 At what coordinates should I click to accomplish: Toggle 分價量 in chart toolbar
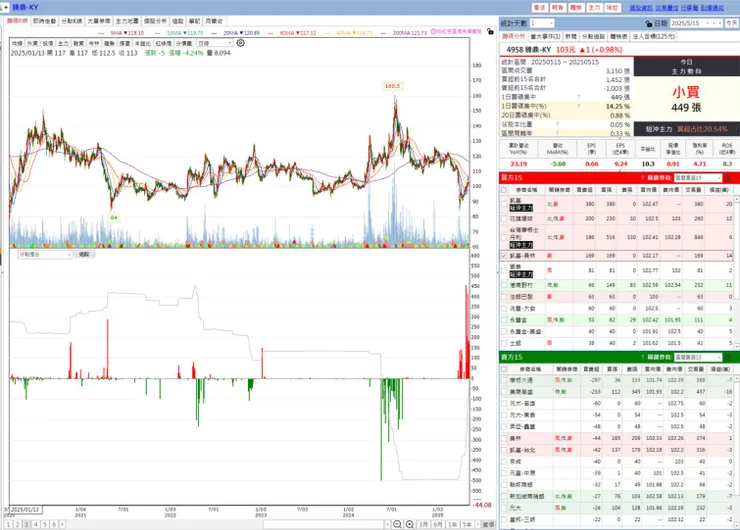(x=184, y=43)
